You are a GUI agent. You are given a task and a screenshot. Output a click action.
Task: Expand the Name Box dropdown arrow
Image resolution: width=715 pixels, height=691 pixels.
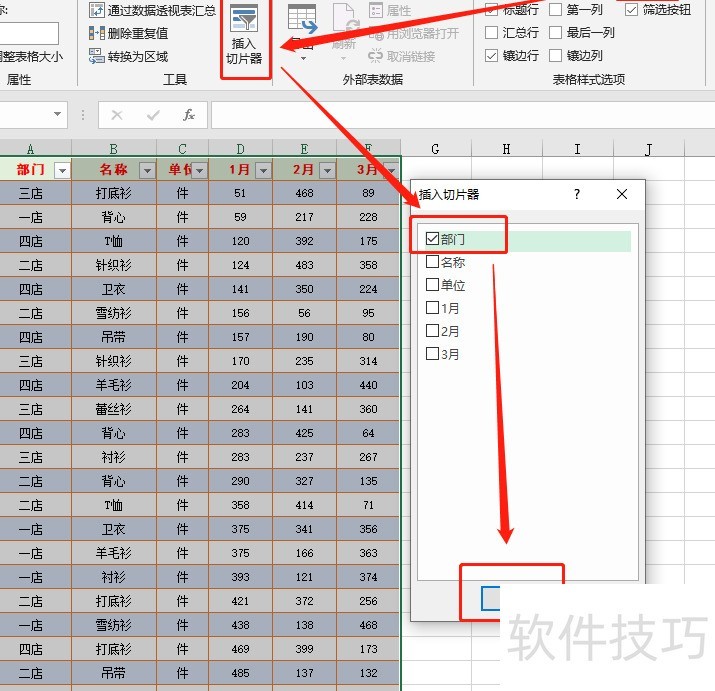tap(57, 114)
